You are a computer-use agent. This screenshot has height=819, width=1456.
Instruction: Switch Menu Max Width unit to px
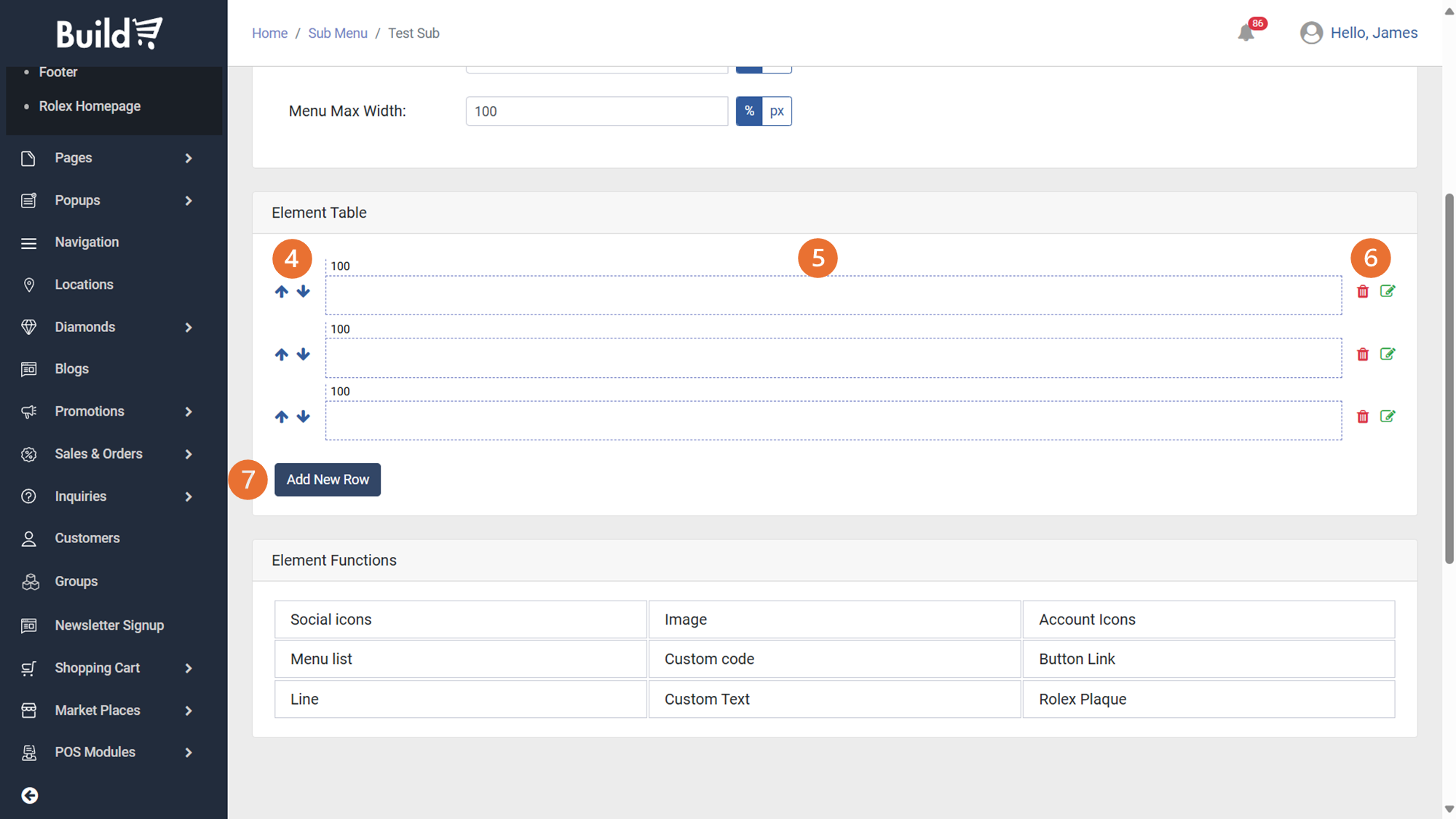coord(777,111)
